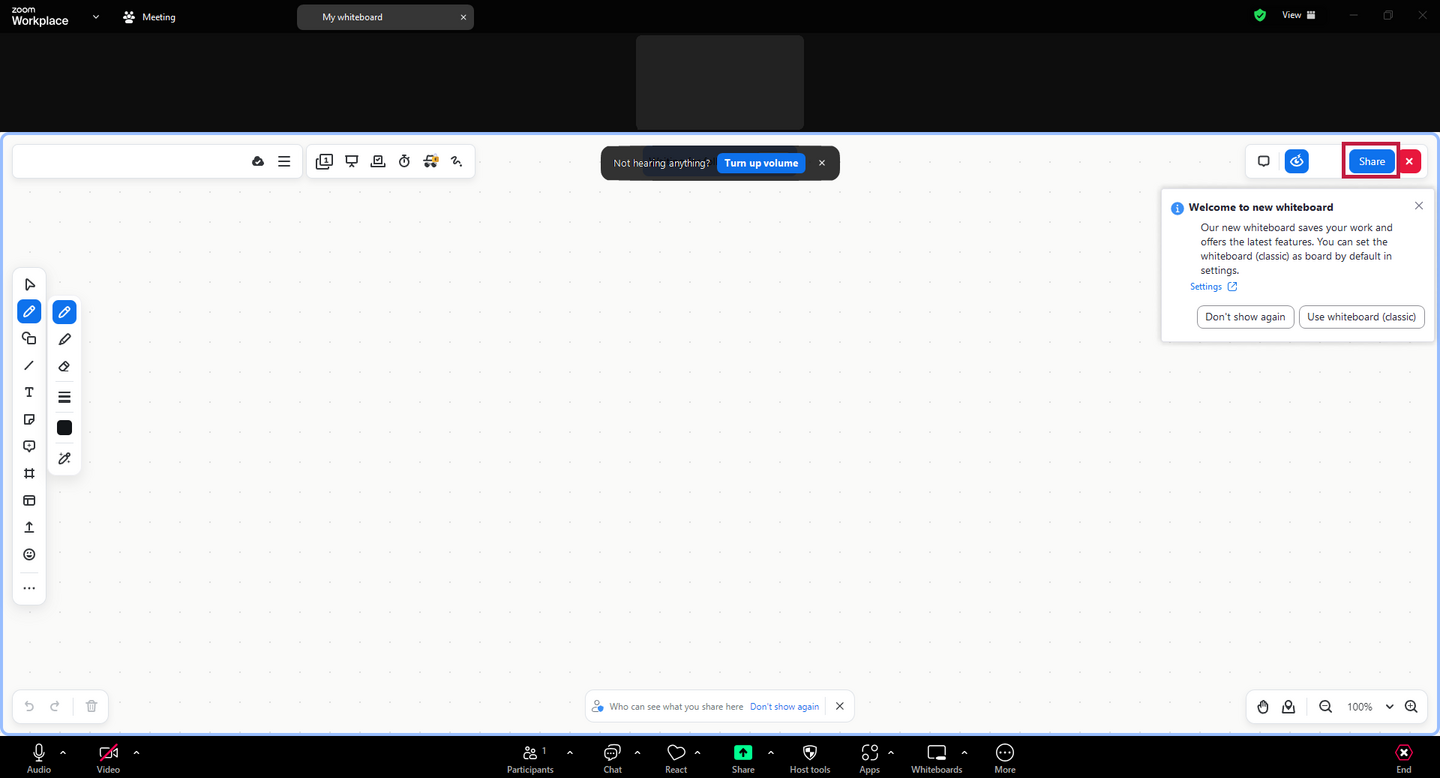Viewport: 1440px width, 778px height.
Task: Open the Templates tool
Action: pos(29,501)
